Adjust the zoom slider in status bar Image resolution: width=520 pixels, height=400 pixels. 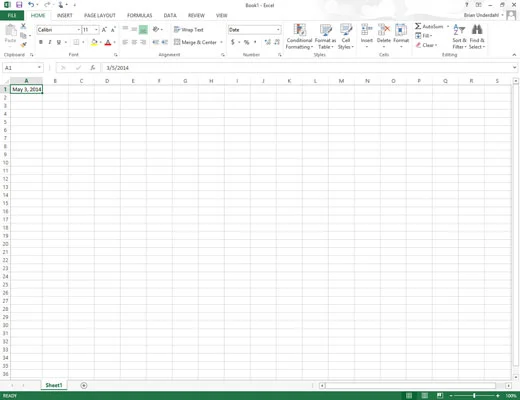click(x=474, y=396)
